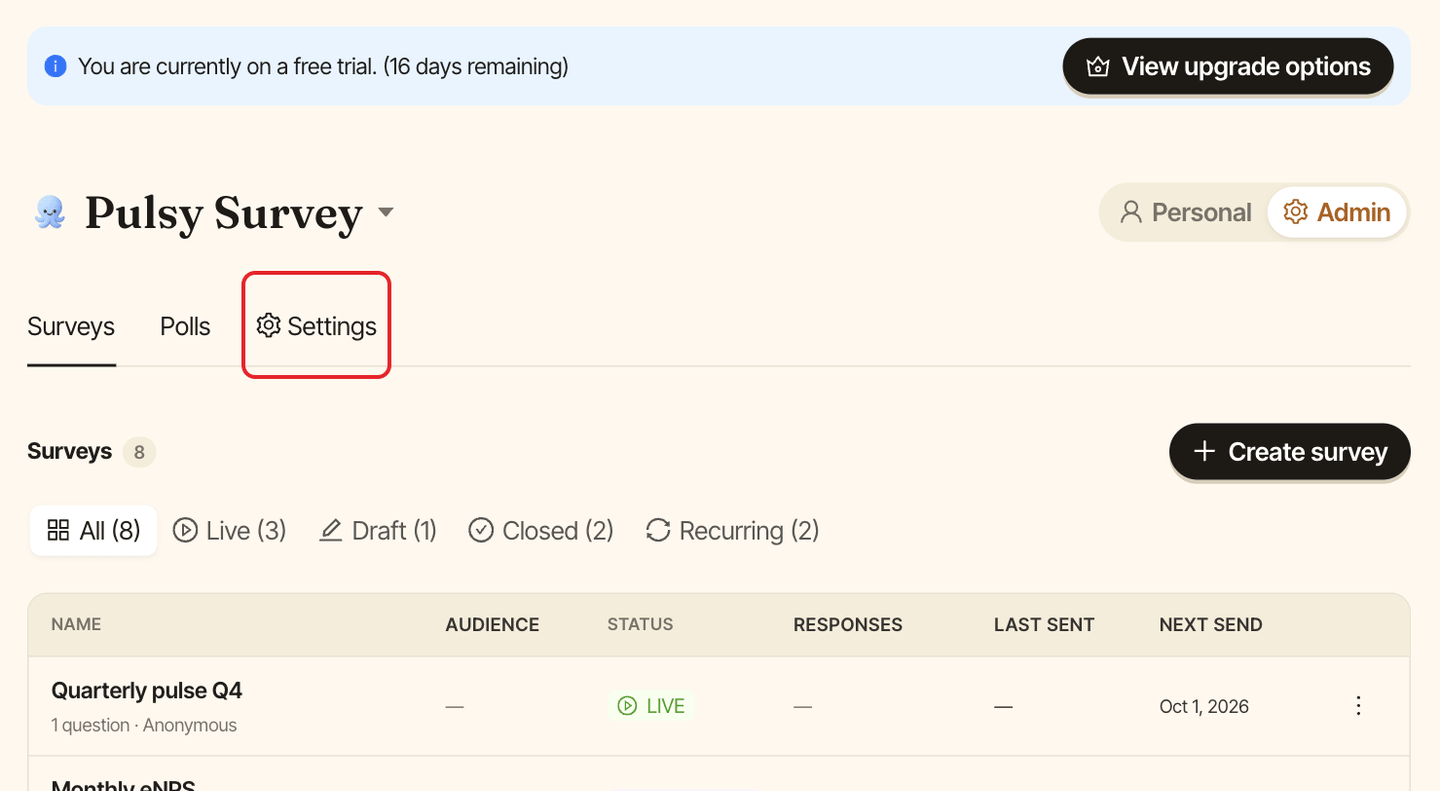Click View upgrade options button
Viewport: 1440px width, 791px height.
(x=1228, y=67)
